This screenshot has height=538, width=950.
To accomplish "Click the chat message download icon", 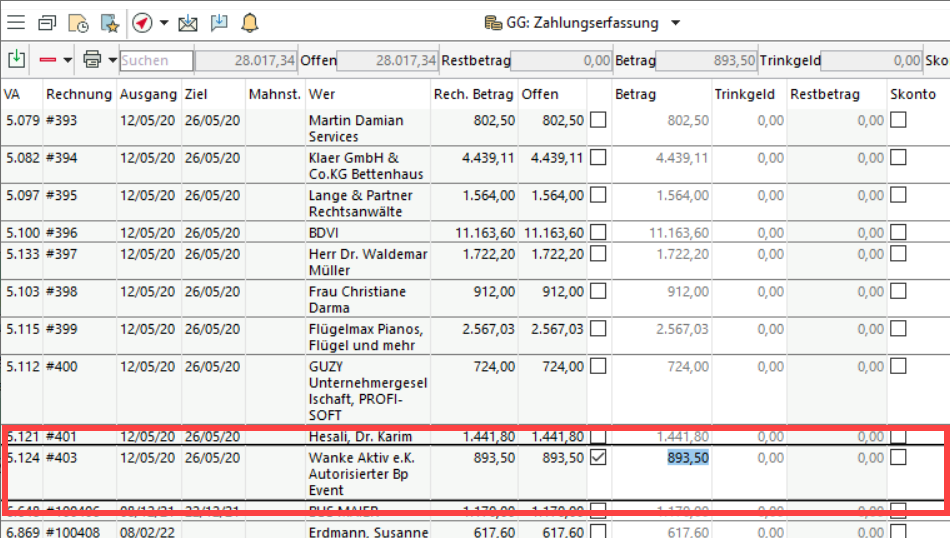I will 218,22.
